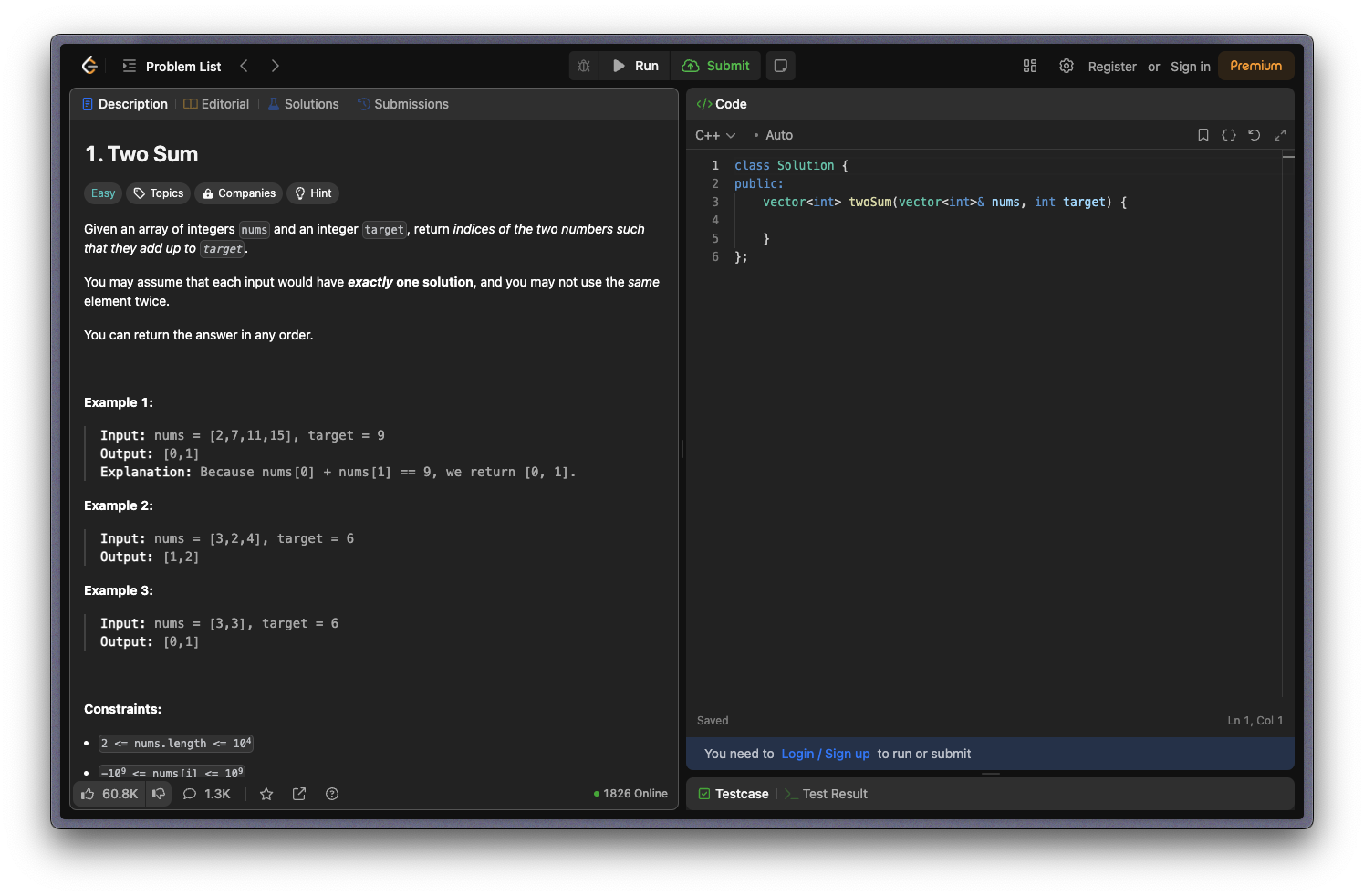1364x896 pixels.
Task: Switch to the Editorial tab
Action: [x=216, y=104]
